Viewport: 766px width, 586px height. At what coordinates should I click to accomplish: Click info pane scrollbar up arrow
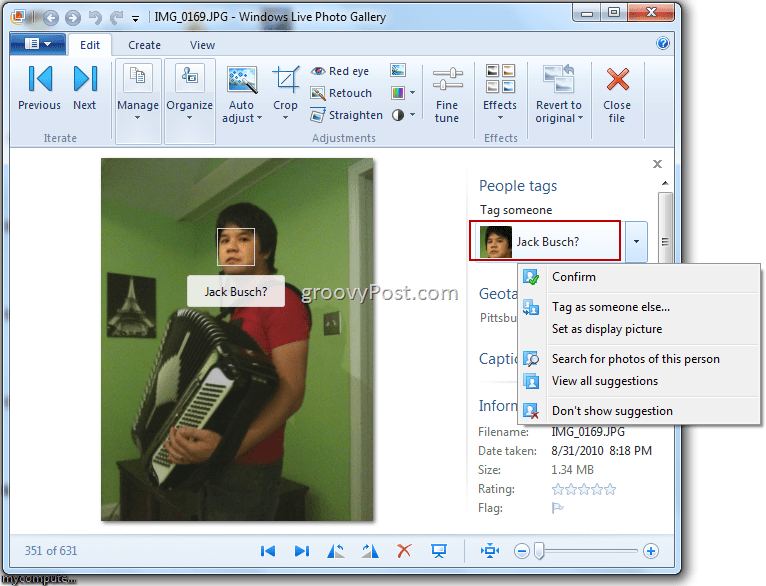tap(665, 183)
